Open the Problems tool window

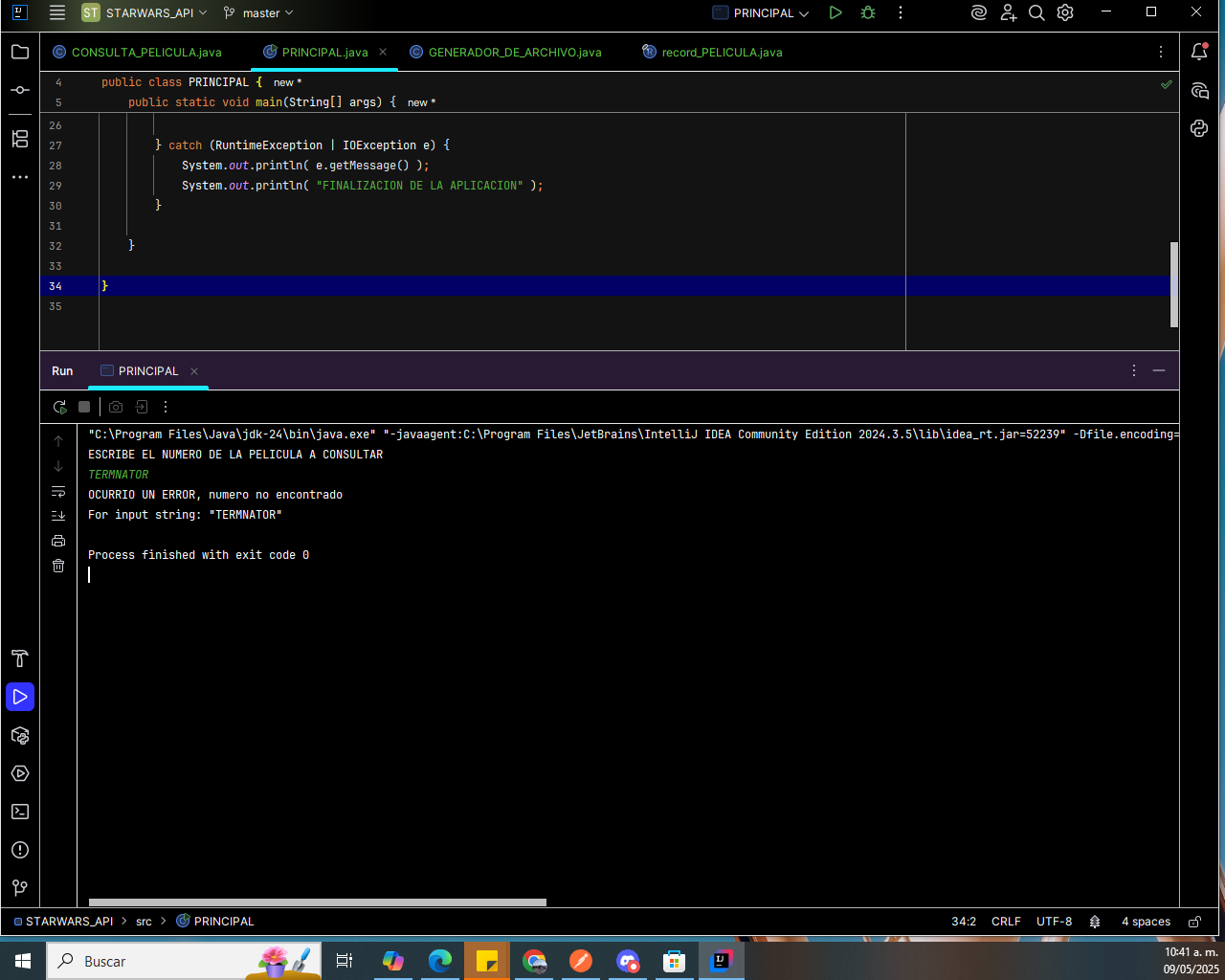pyautogui.click(x=20, y=850)
